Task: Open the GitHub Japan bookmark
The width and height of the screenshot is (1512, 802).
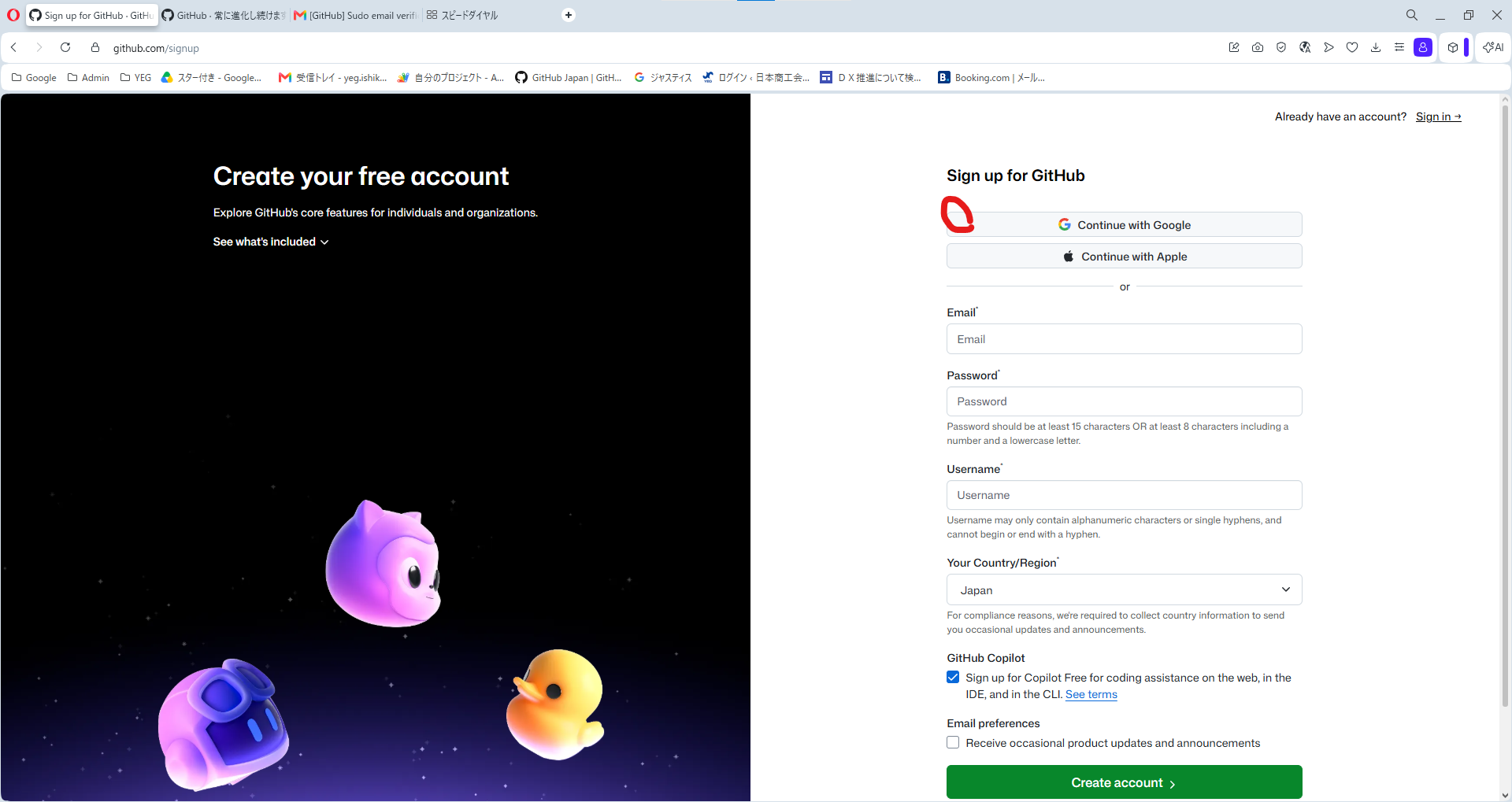Action: pos(569,77)
